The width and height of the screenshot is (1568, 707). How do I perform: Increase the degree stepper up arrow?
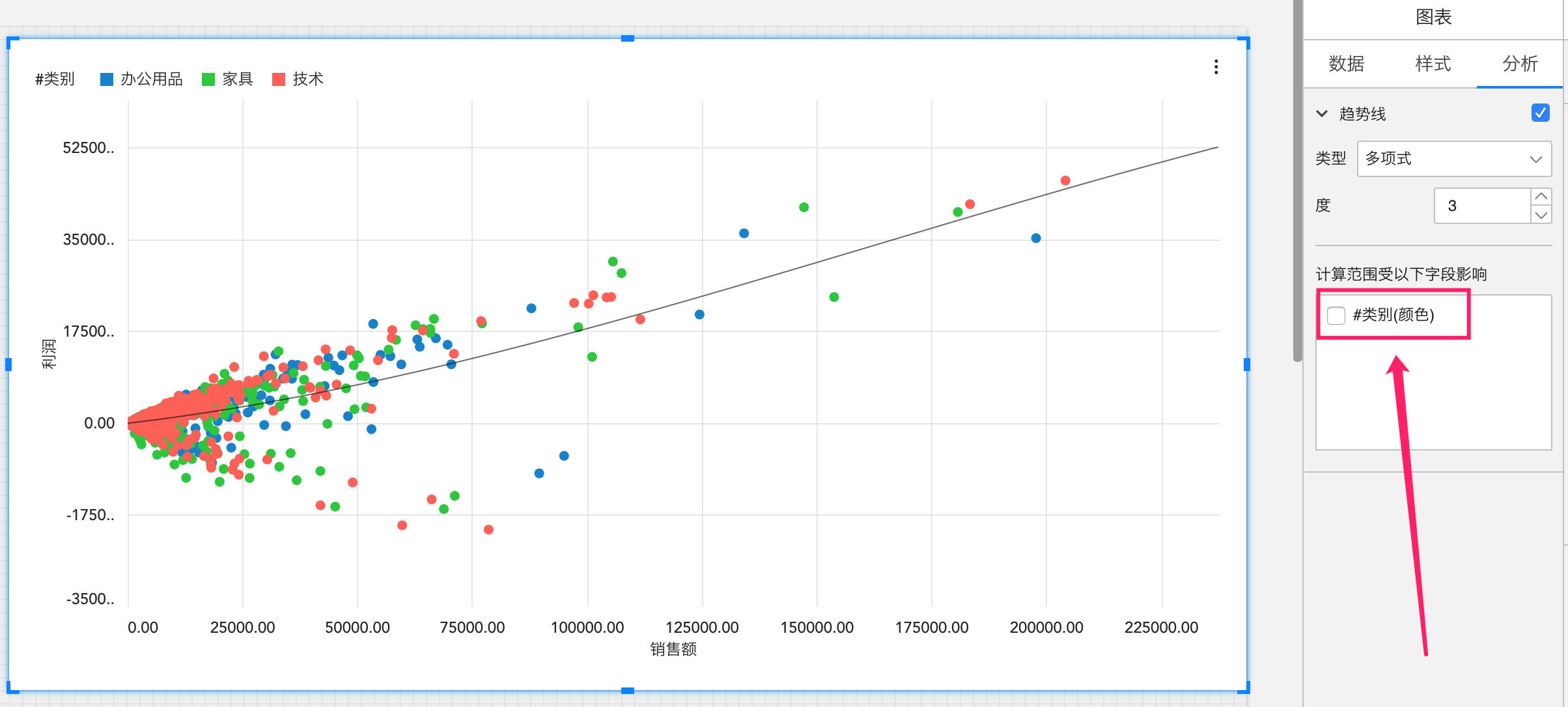(x=1541, y=197)
